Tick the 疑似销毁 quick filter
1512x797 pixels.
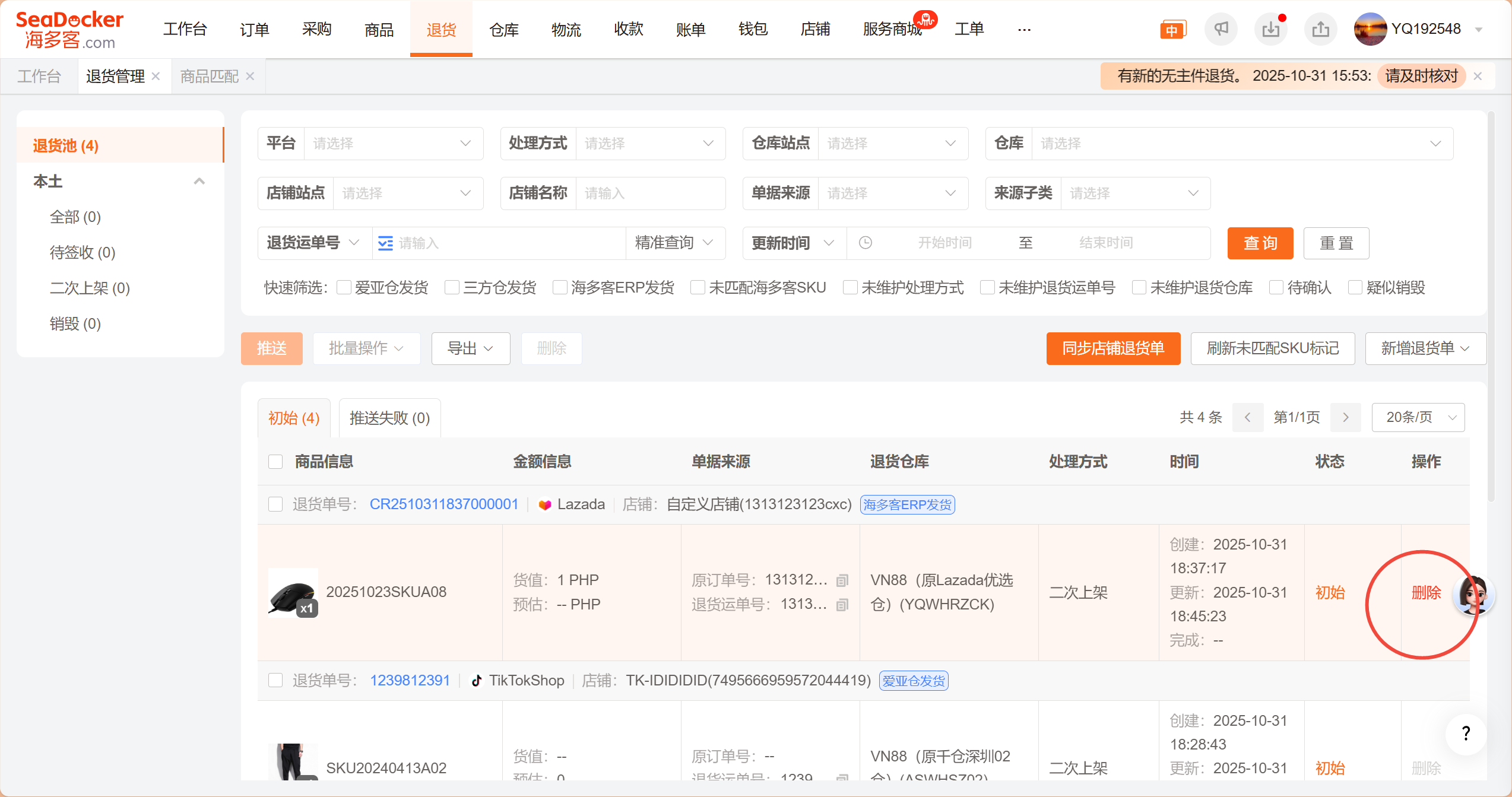1355,288
